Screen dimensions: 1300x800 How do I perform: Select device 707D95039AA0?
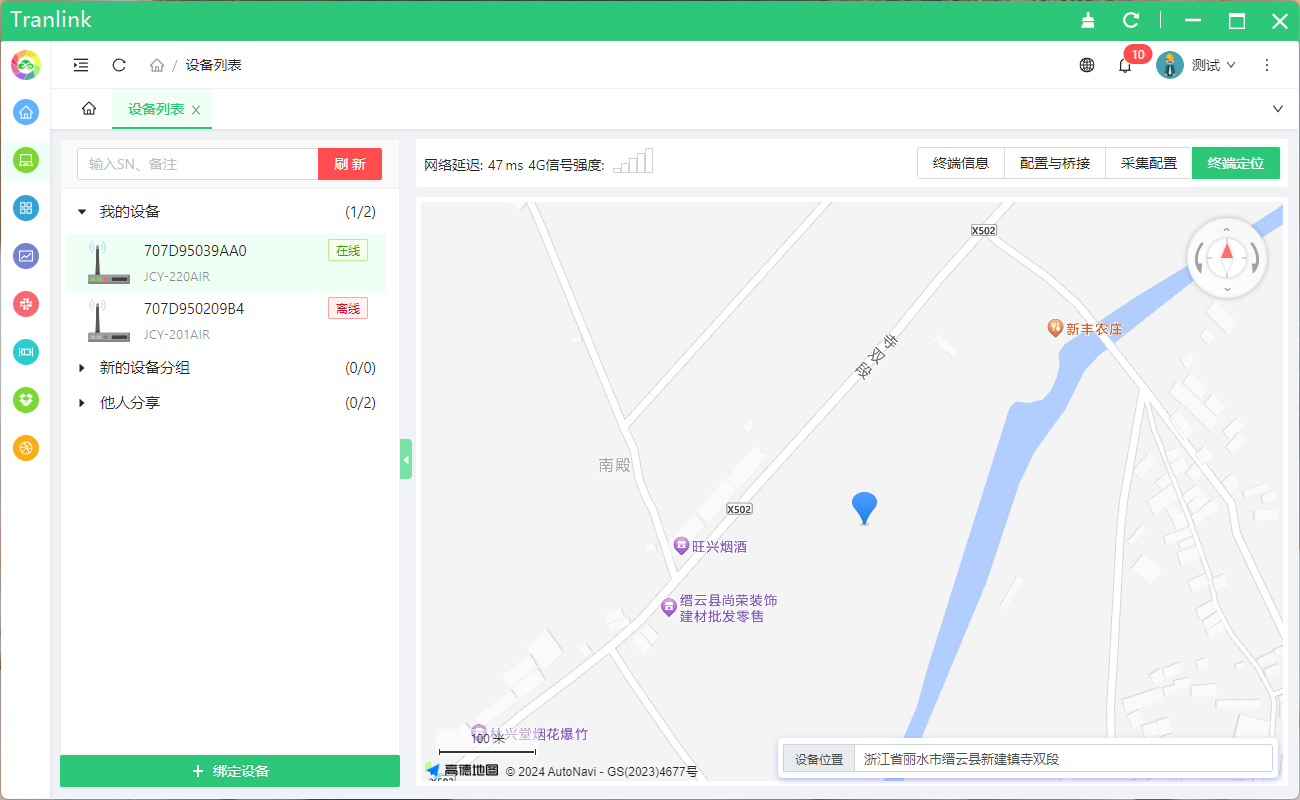click(226, 263)
